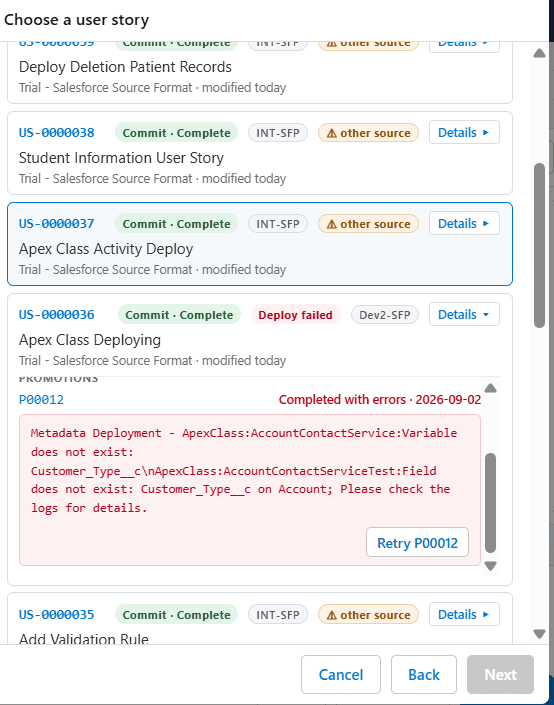
Task: Click Commit · Complete badge on US-0000037
Action: (x=176, y=224)
